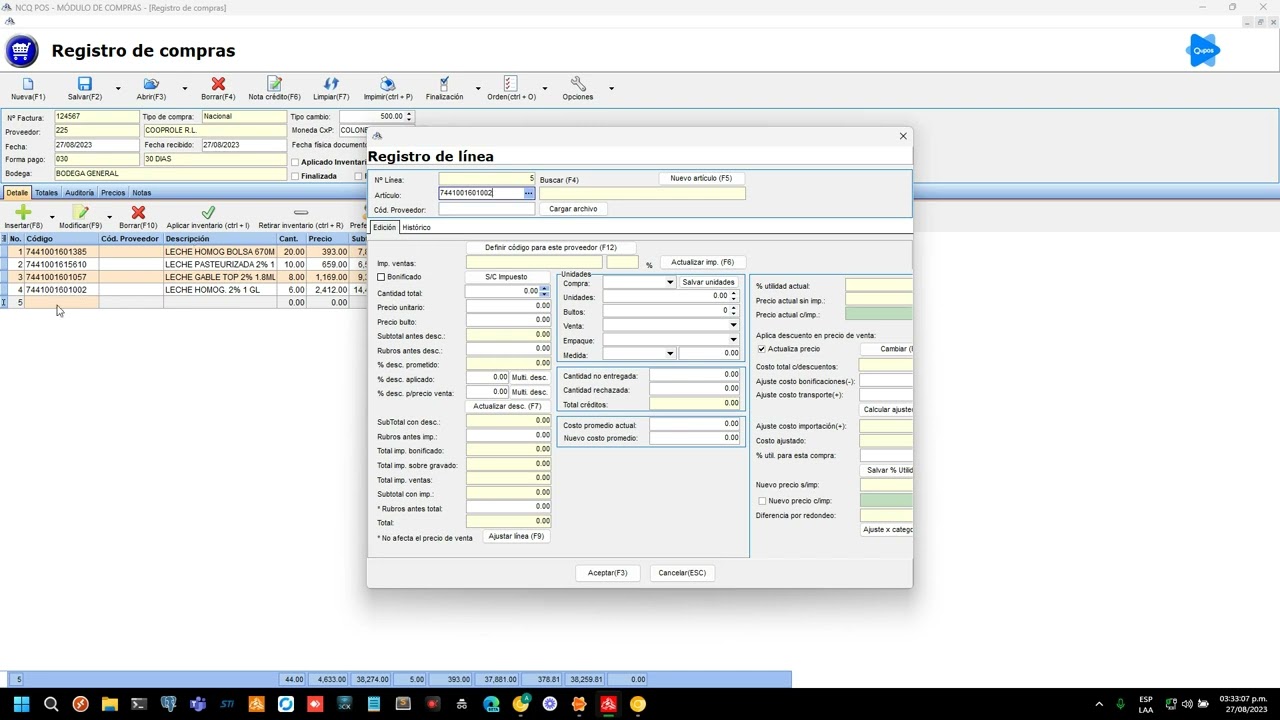Click the Nueva (F1) new document icon
1280x720 pixels.
coord(28,85)
